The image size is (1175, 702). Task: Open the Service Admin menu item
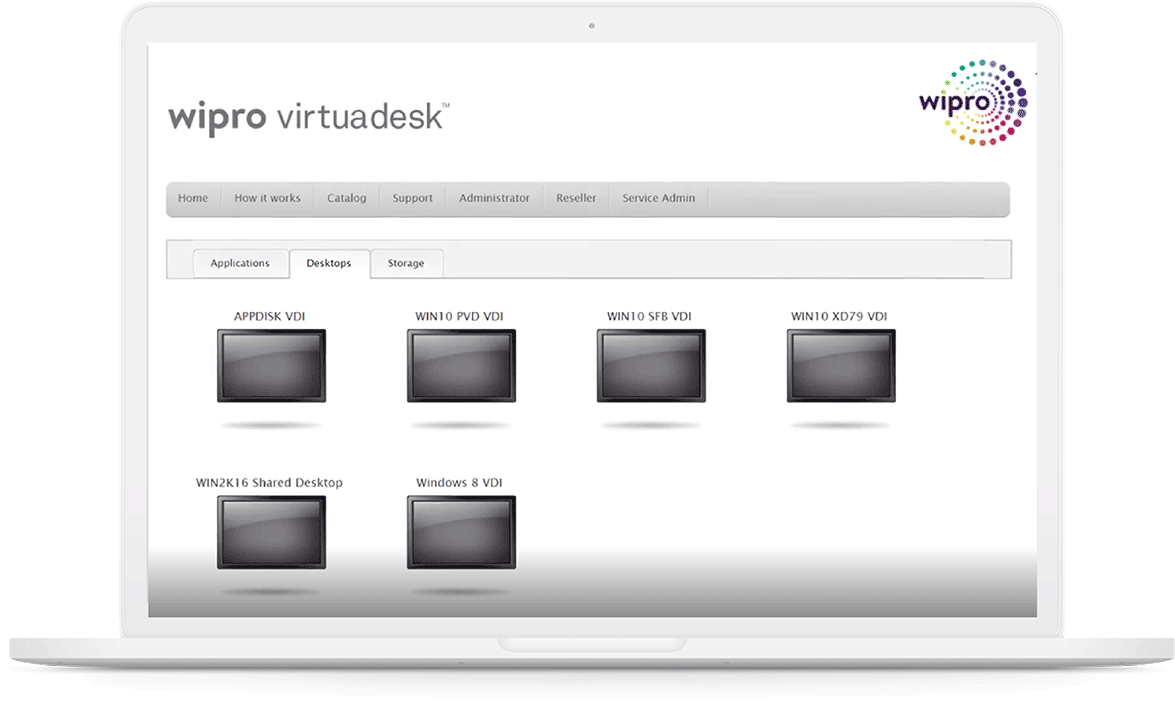658,198
